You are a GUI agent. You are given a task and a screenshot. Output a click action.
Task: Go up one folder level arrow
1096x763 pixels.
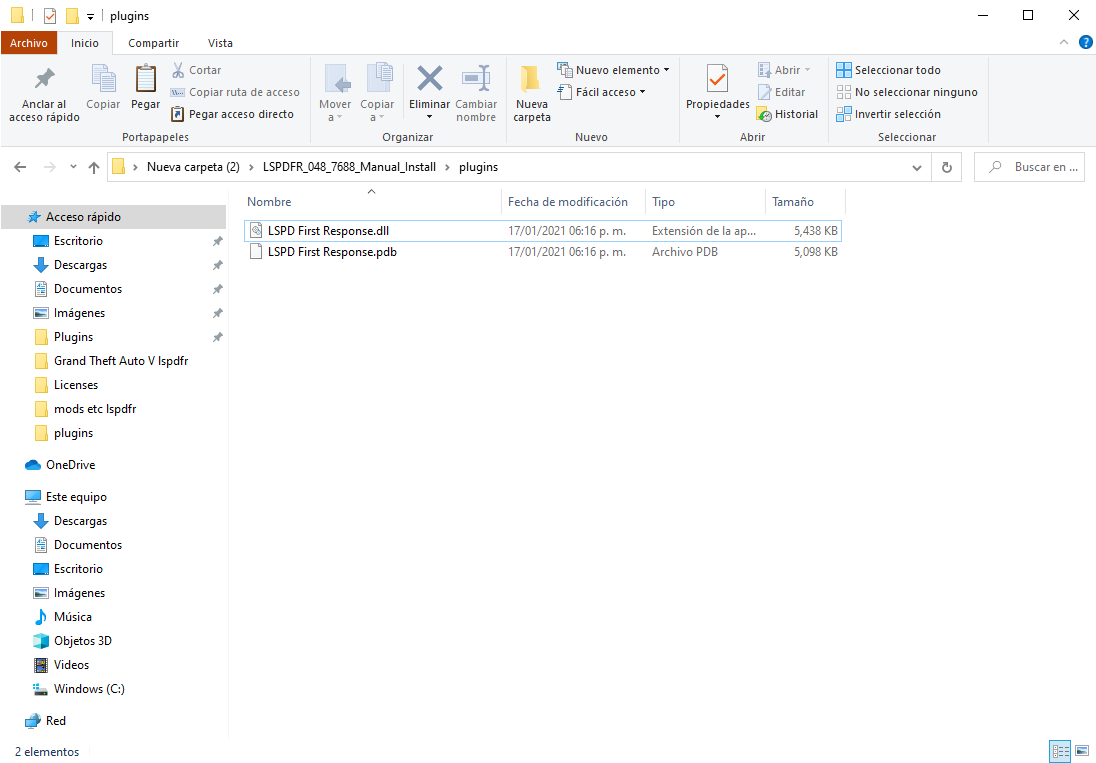click(x=94, y=167)
